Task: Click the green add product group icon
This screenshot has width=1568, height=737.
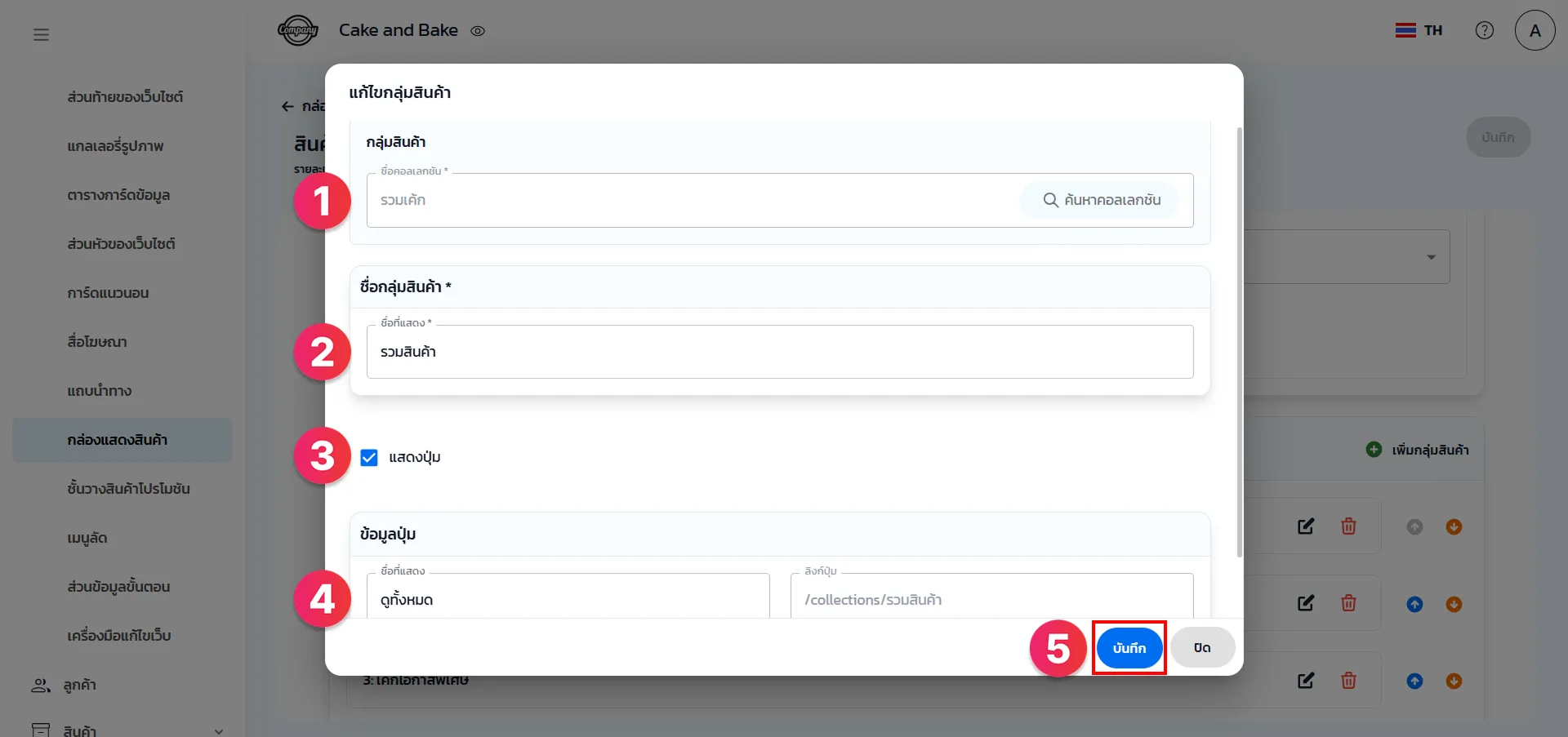Action: [x=1374, y=450]
